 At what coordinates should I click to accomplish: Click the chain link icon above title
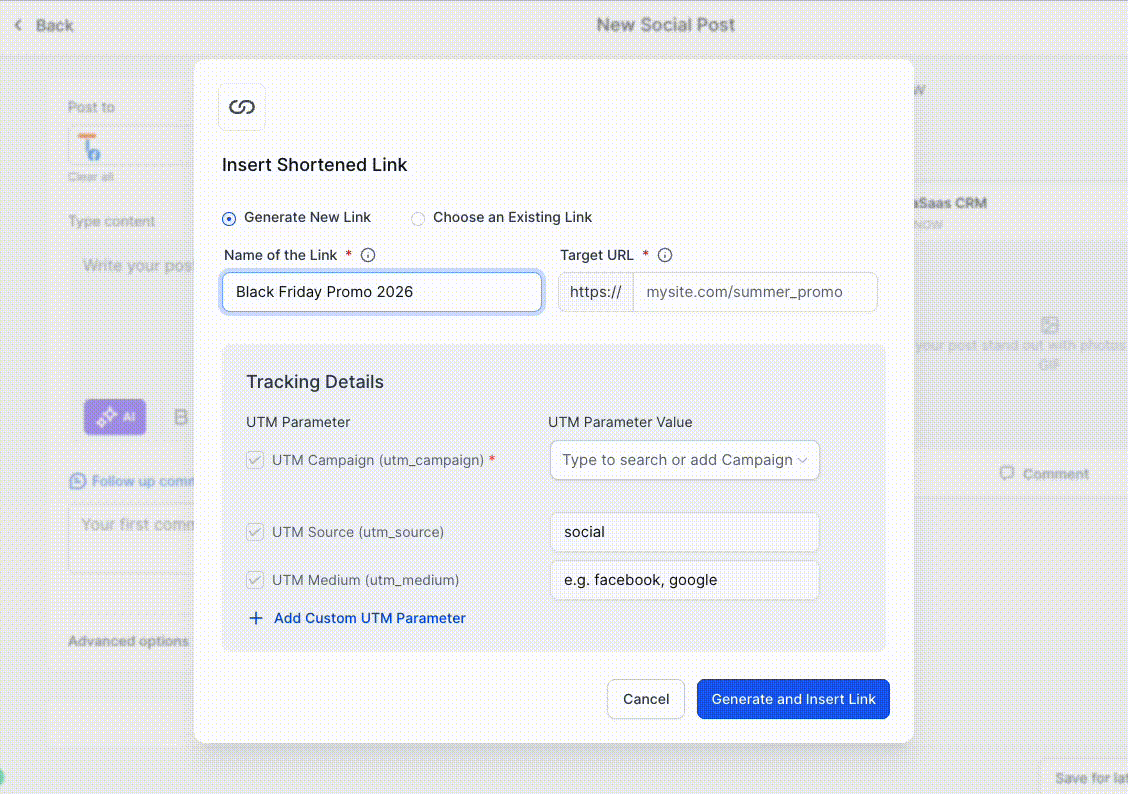coord(242,107)
